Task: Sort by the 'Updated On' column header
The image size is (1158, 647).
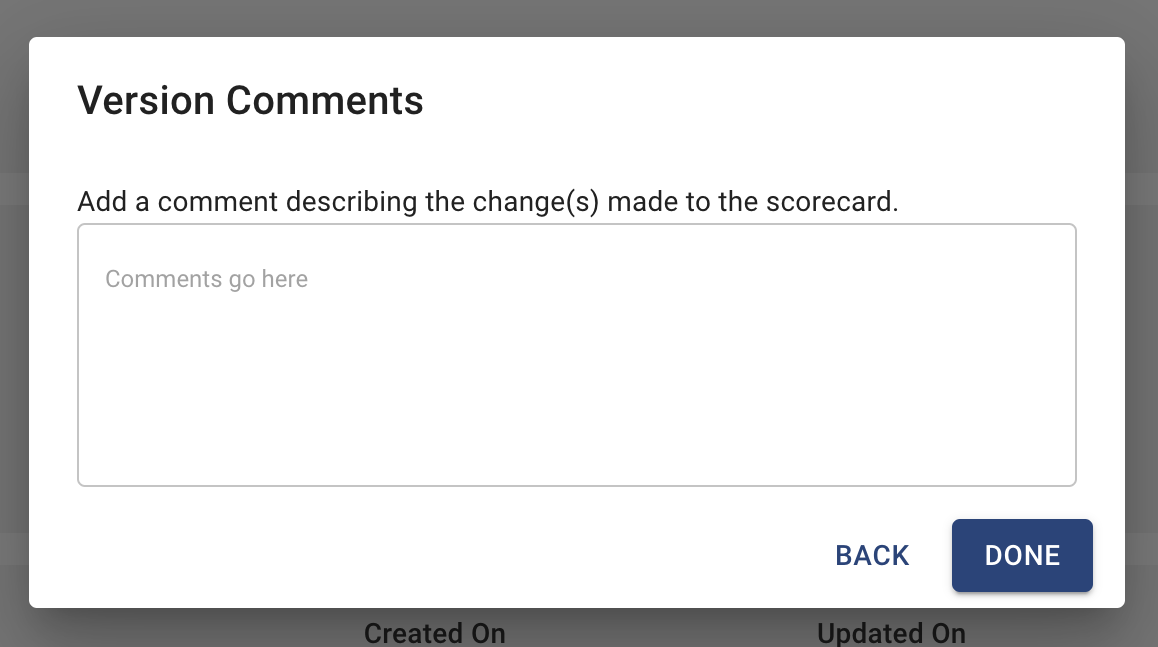Action: (891, 633)
